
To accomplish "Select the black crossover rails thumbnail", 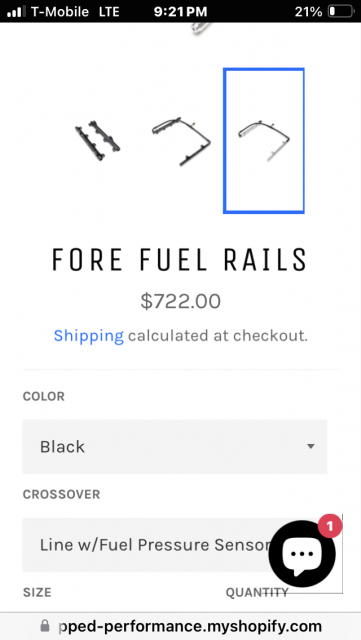I will pyautogui.click(x=181, y=141).
